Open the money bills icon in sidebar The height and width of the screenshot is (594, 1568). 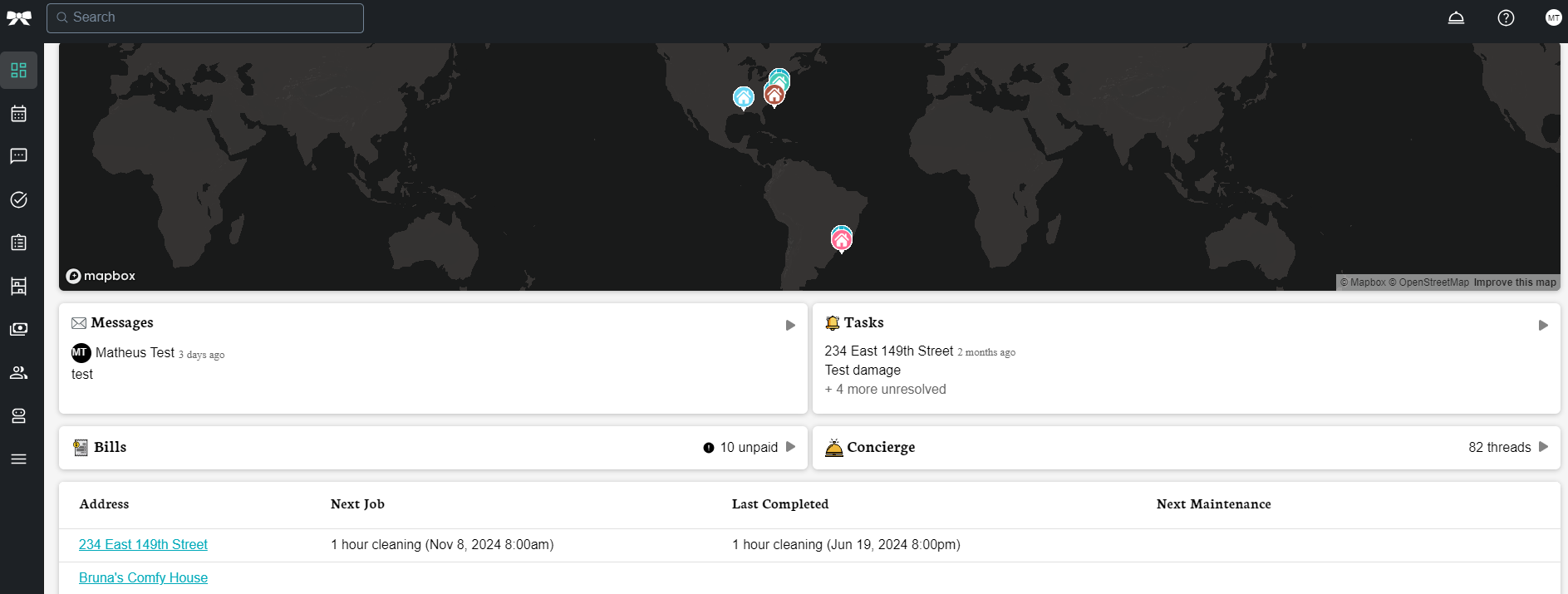click(18, 329)
